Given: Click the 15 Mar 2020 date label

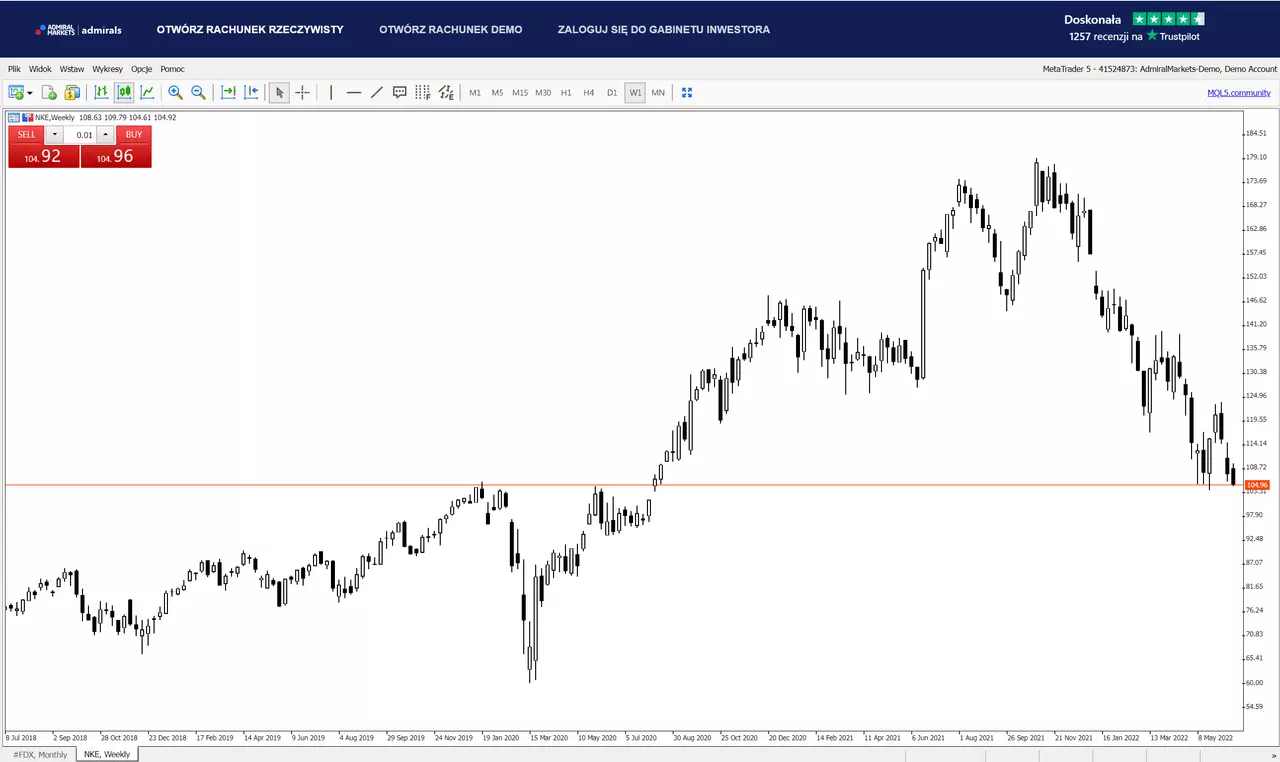Looking at the screenshot, I should (548, 738).
